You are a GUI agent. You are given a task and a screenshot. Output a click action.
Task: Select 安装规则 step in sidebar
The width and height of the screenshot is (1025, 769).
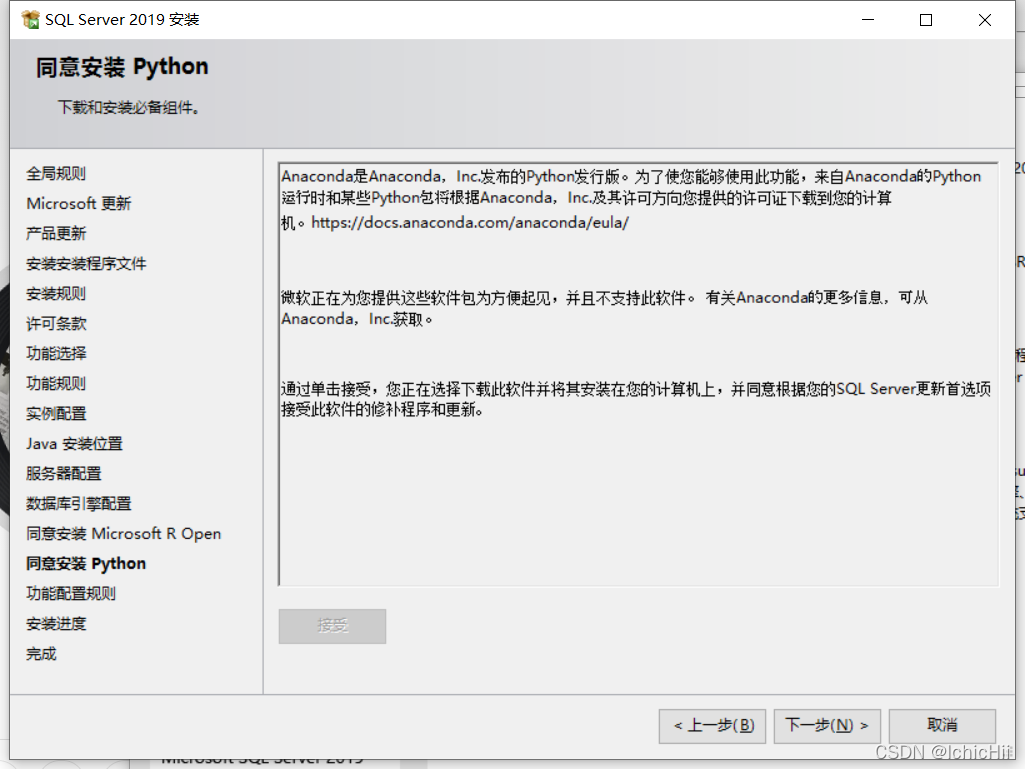[56, 294]
